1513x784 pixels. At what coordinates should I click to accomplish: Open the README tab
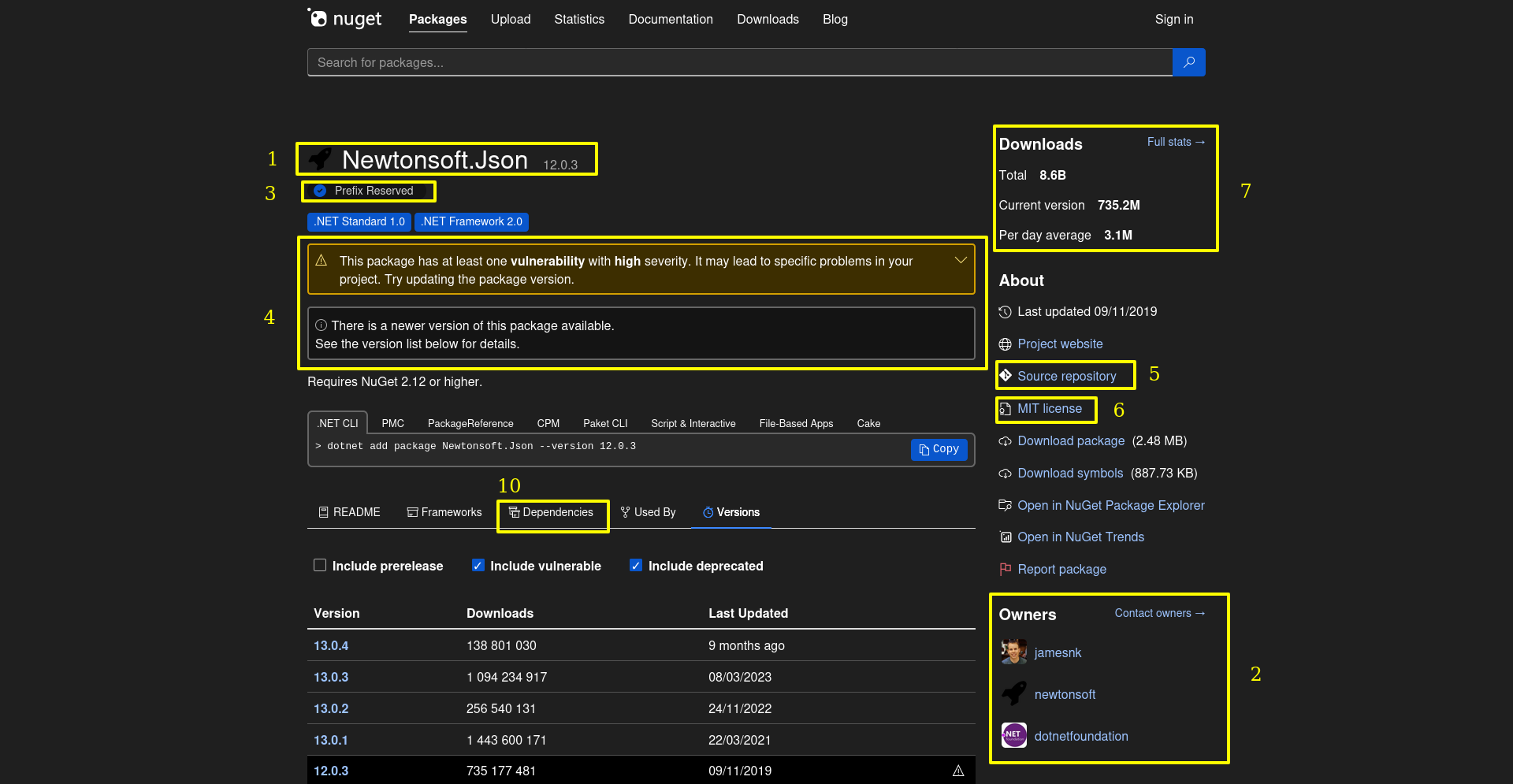(349, 512)
